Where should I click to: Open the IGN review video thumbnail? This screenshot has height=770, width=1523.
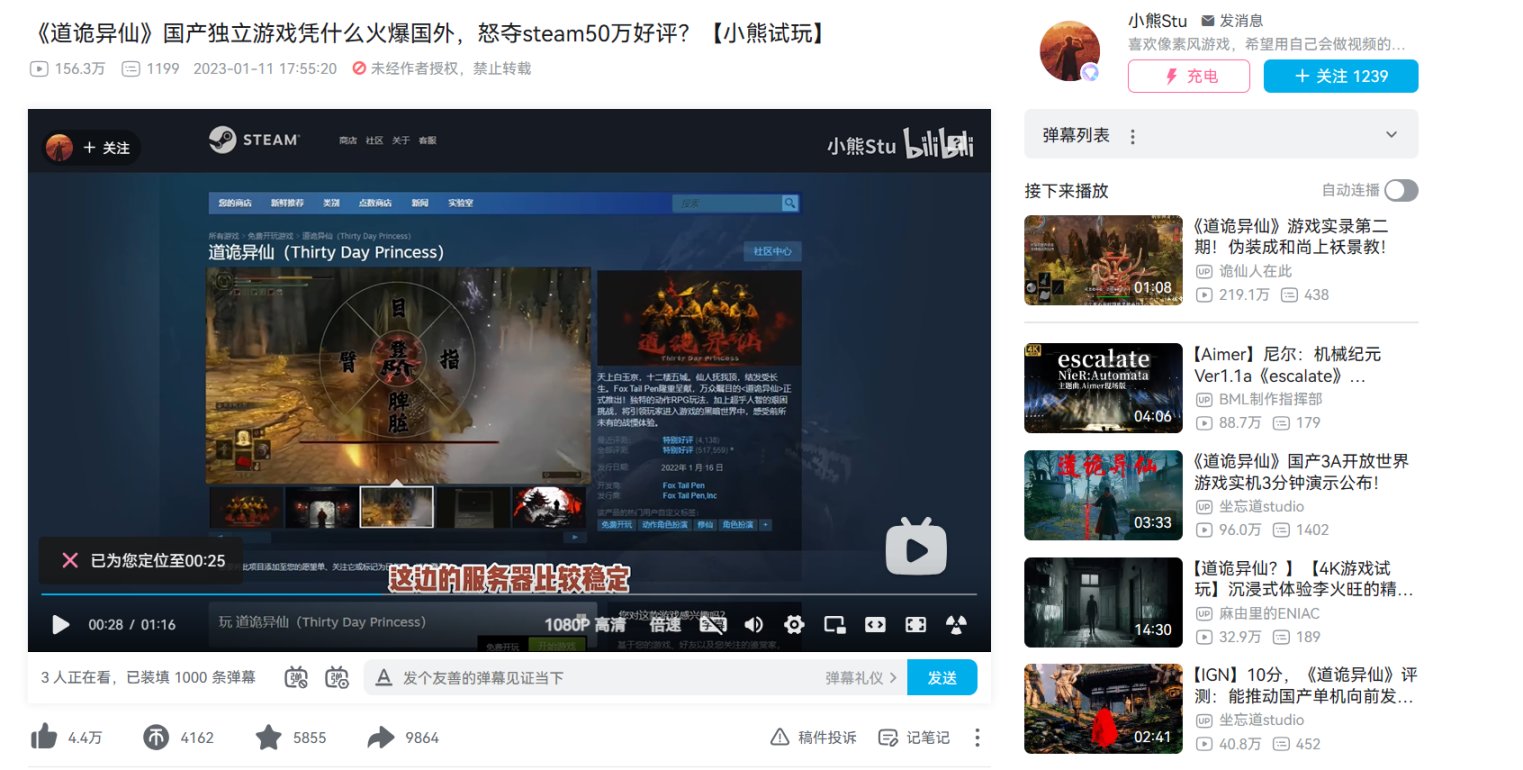click(1103, 709)
